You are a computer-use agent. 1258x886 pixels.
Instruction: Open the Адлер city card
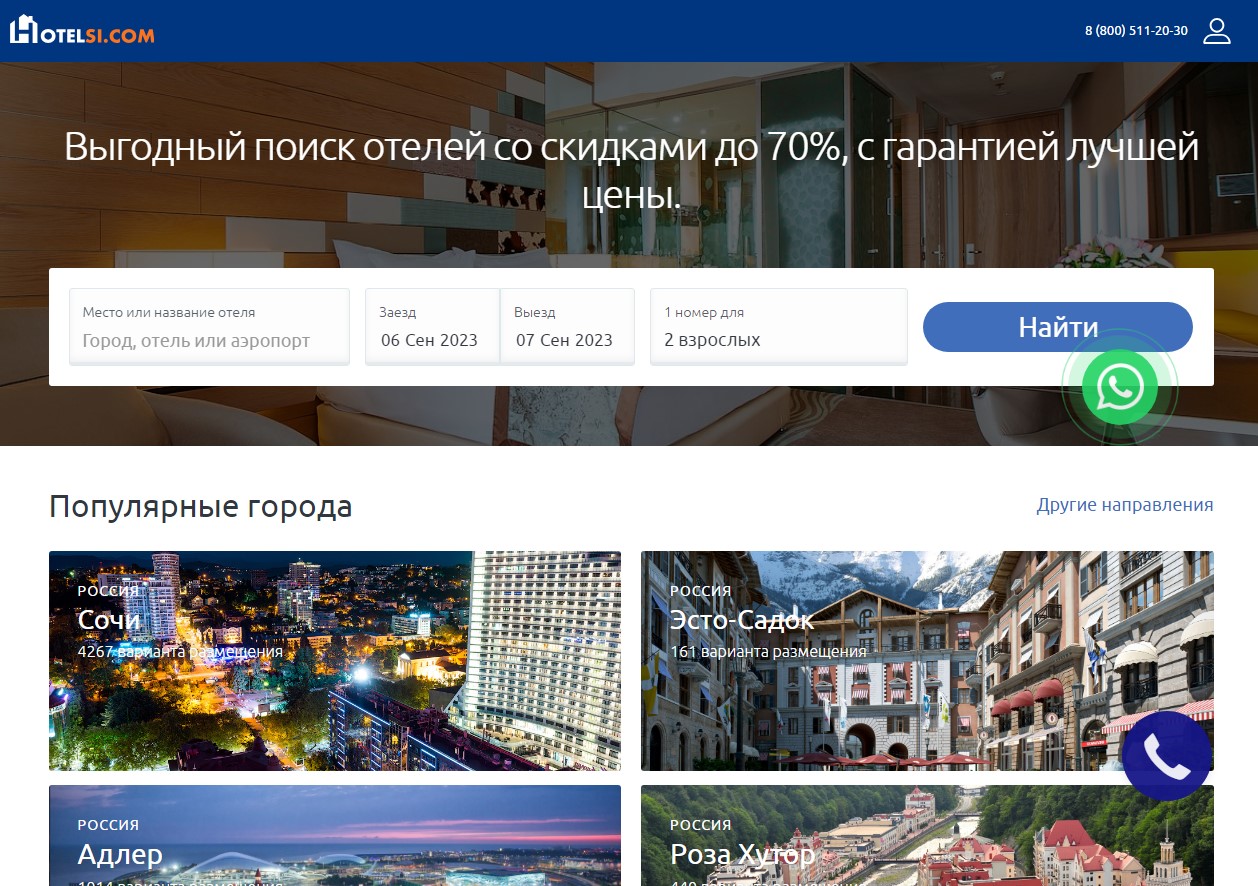point(335,835)
